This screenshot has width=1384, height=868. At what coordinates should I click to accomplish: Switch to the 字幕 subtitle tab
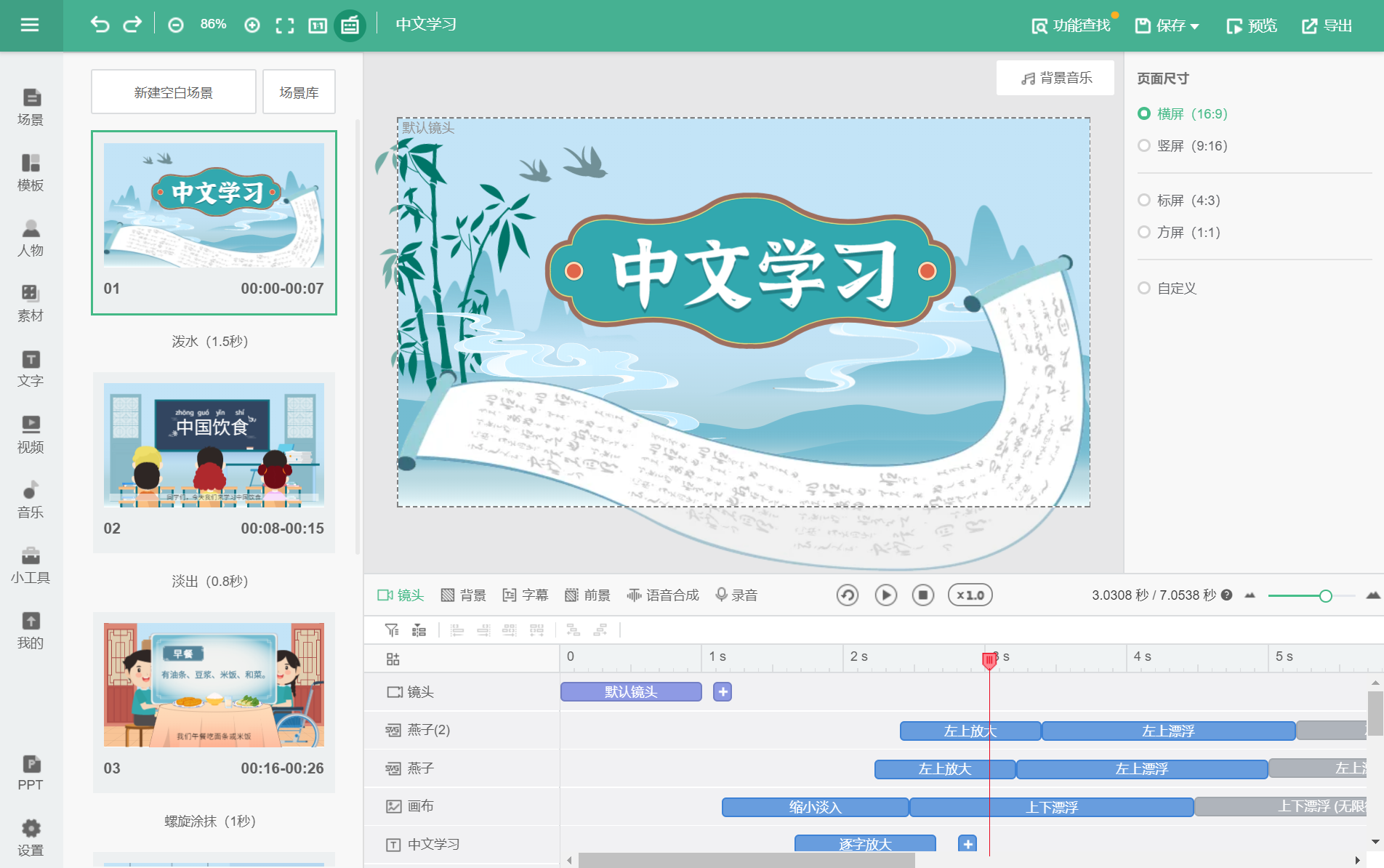[x=526, y=595]
